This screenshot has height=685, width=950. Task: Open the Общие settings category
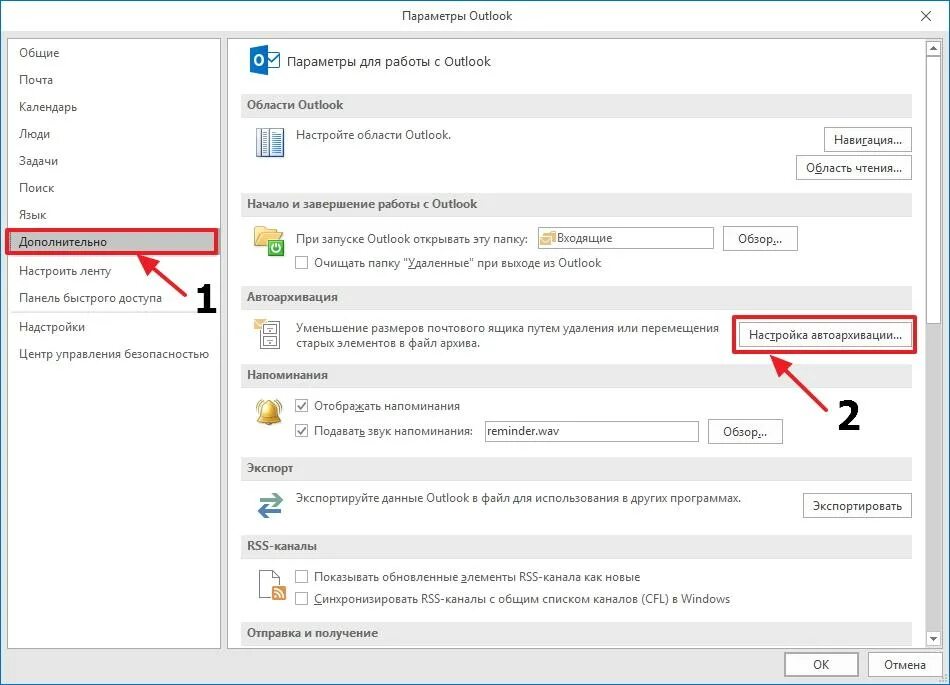[39, 53]
